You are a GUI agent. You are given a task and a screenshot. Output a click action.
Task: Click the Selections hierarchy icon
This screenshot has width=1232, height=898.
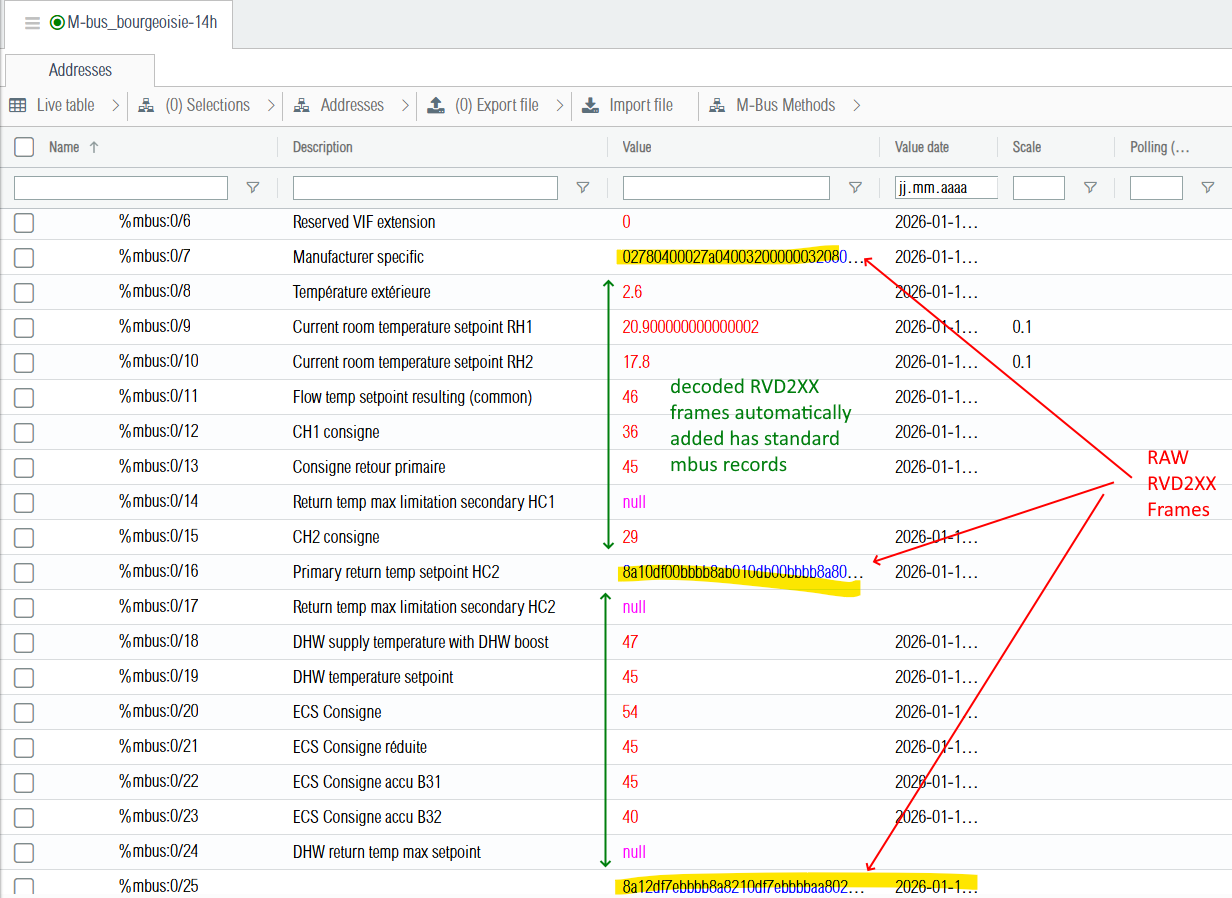point(146,105)
